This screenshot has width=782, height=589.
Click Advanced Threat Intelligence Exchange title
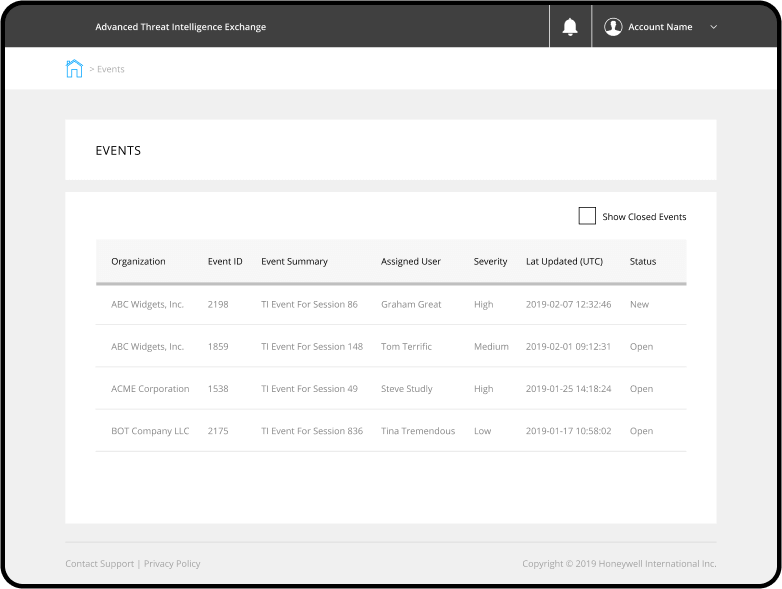[x=181, y=27]
